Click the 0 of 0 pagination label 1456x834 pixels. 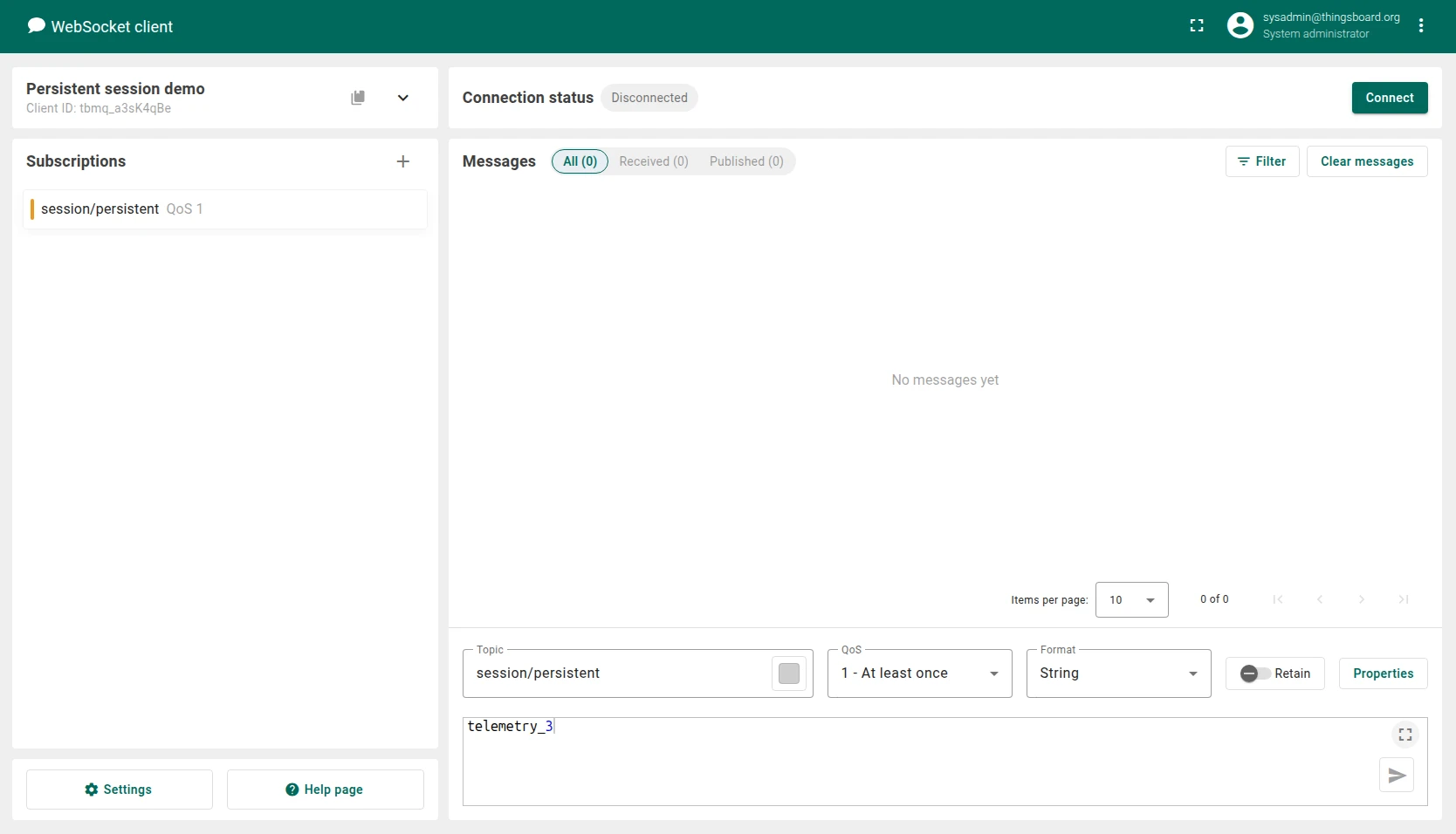tap(1214, 599)
